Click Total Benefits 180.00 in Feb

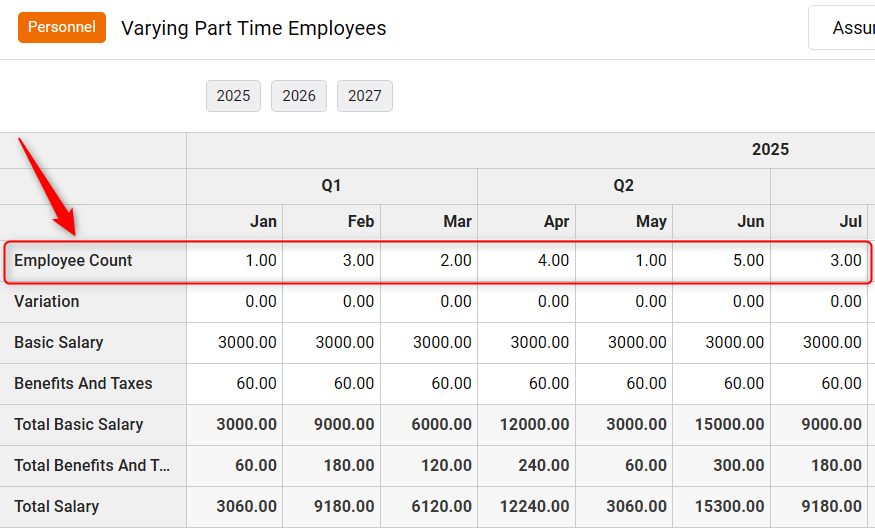point(331,466)
